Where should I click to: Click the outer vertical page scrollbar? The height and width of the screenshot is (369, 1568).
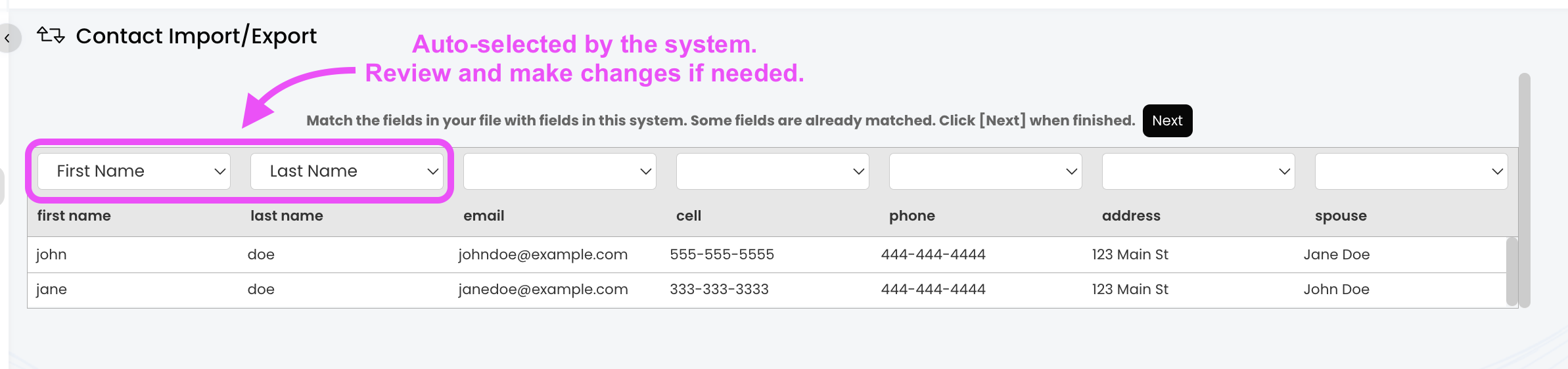point(1525,190)
